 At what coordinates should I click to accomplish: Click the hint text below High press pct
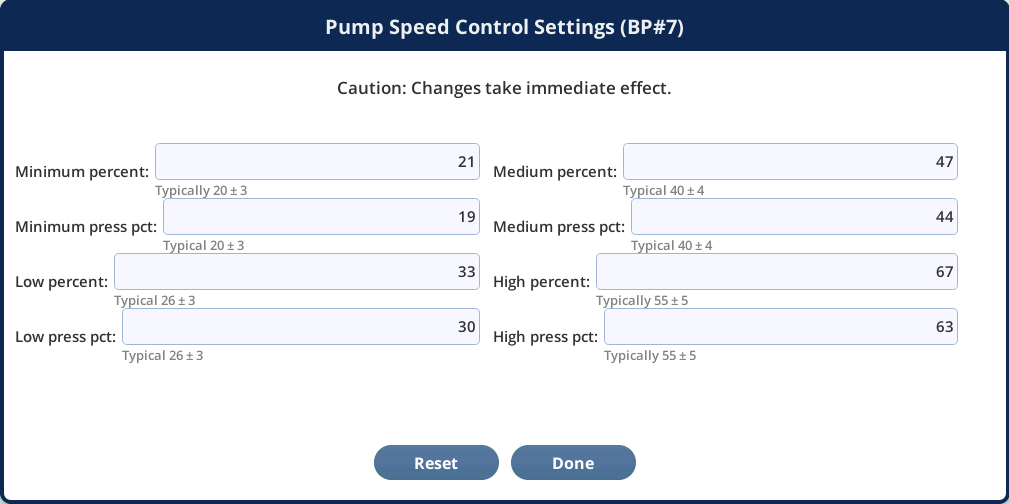(650, 355)
